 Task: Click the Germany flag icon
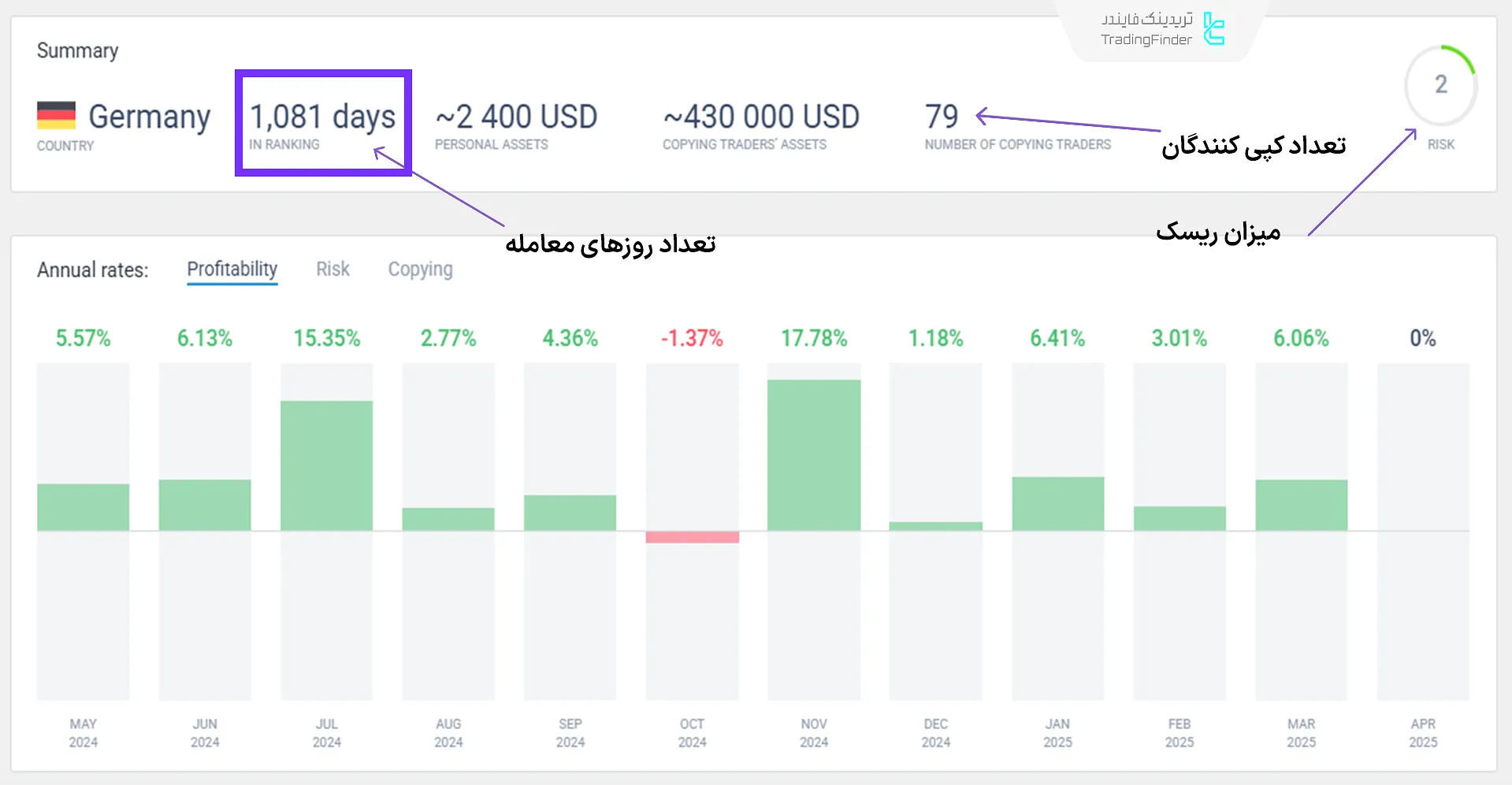click(x=55, y=117)
